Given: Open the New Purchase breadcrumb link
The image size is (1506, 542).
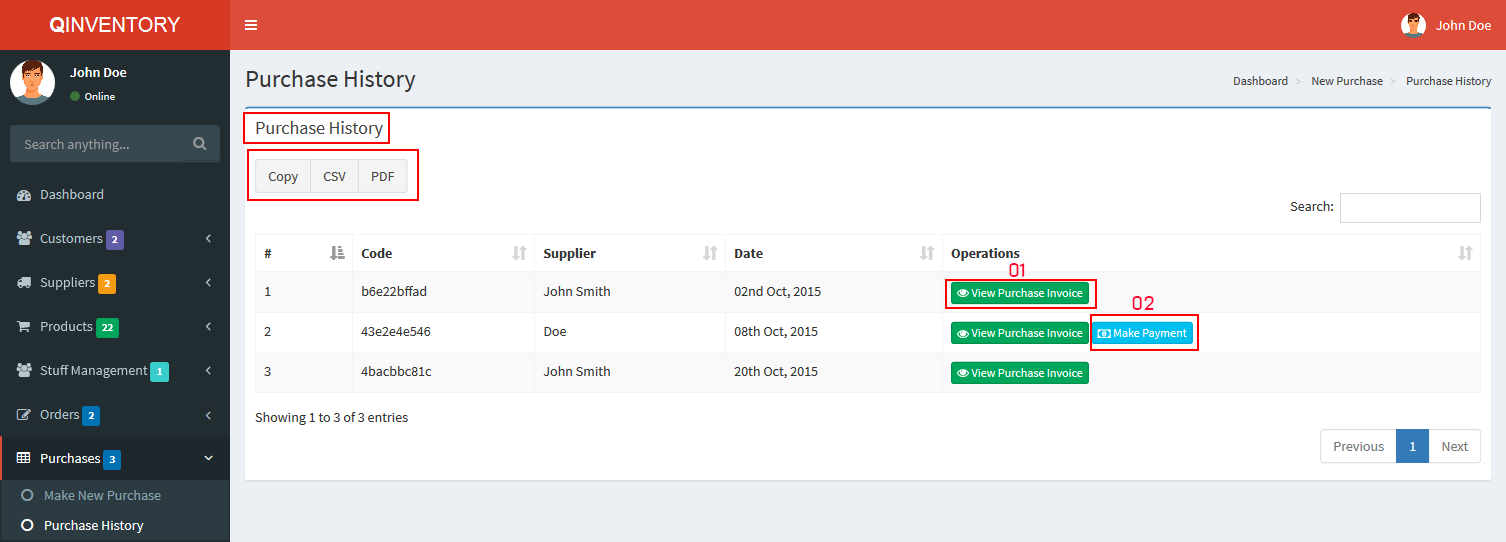Looking at the screenshot, I should (x=1347, y=81).
